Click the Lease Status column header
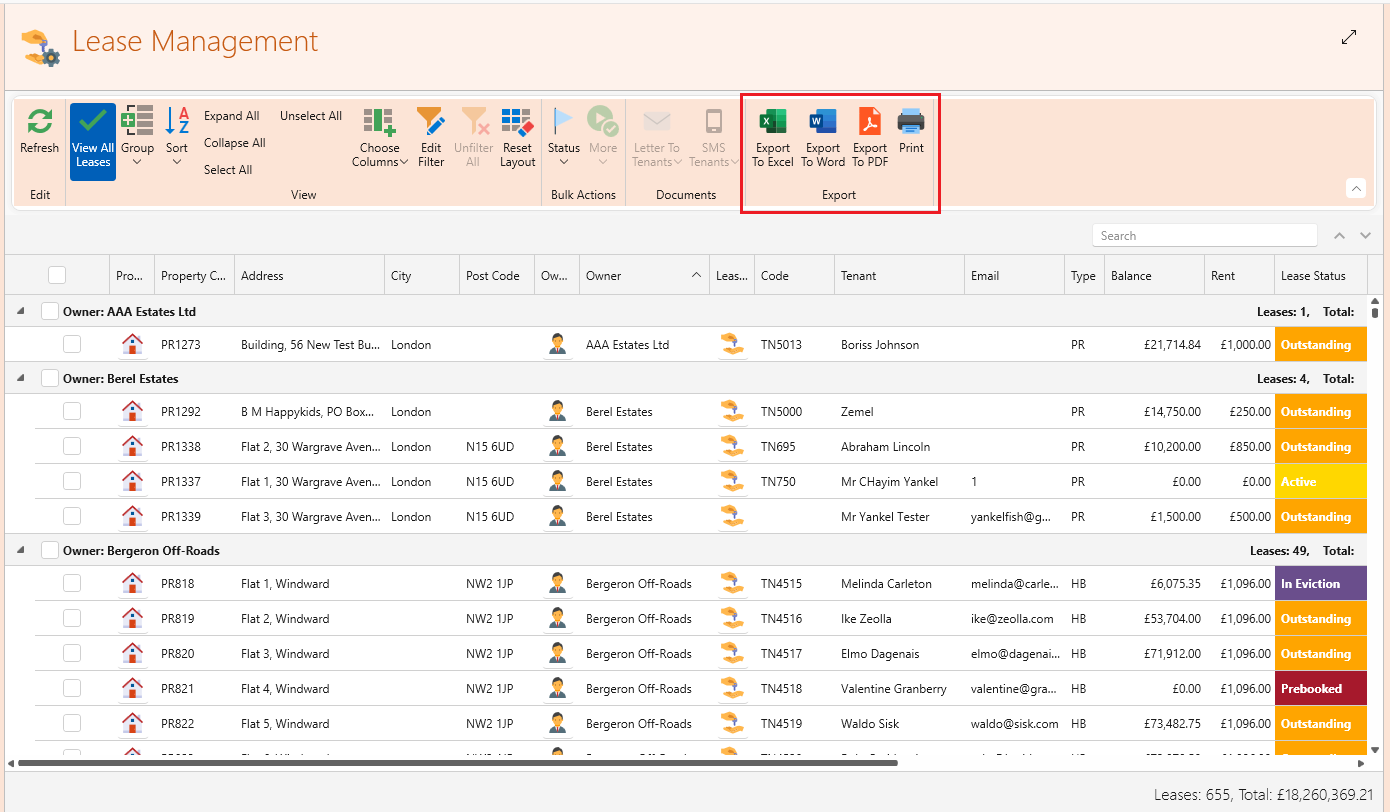 pyautogui.click(x=1312, y=276)
